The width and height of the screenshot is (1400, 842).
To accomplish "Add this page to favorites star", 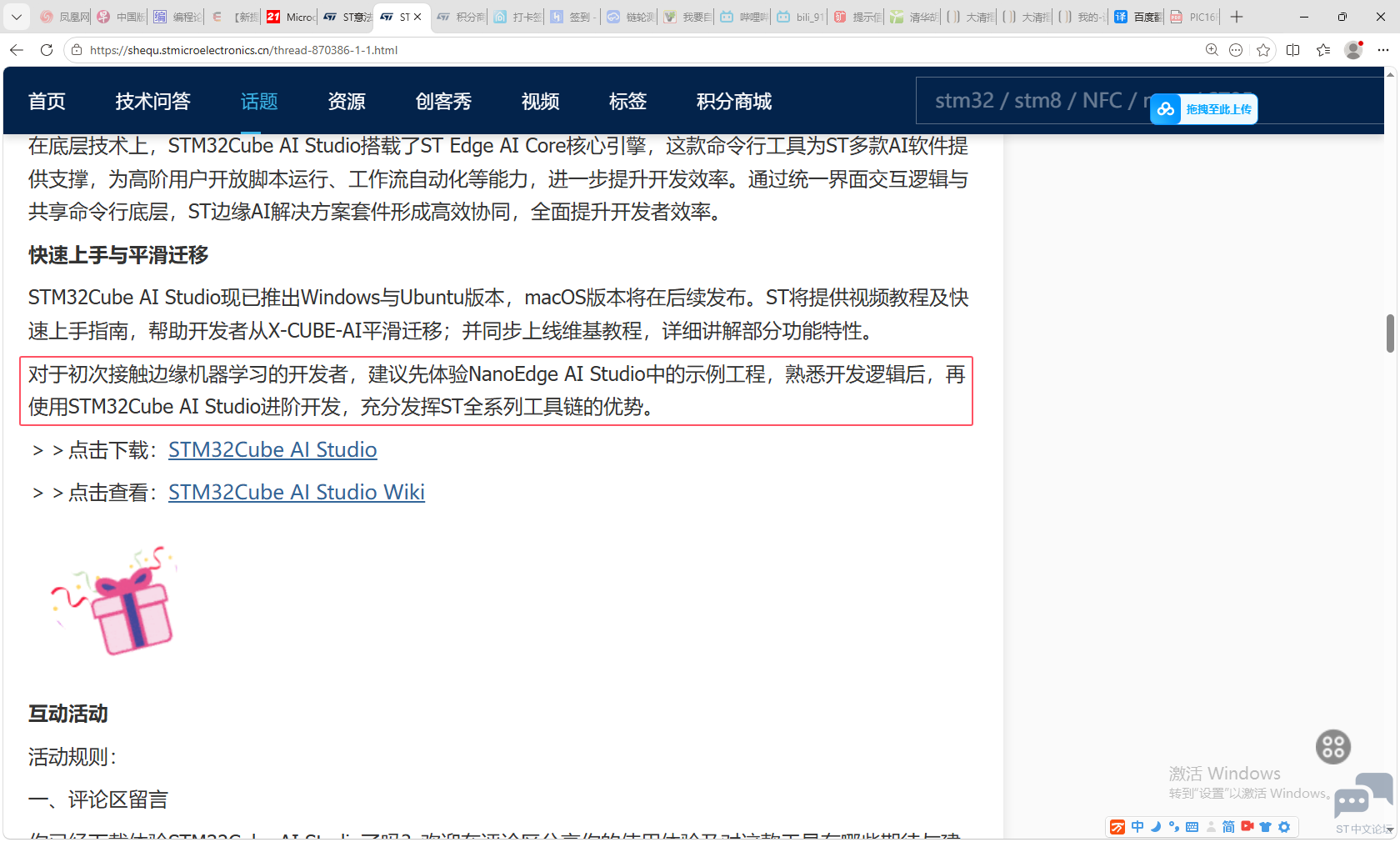I will (1263, 50).
